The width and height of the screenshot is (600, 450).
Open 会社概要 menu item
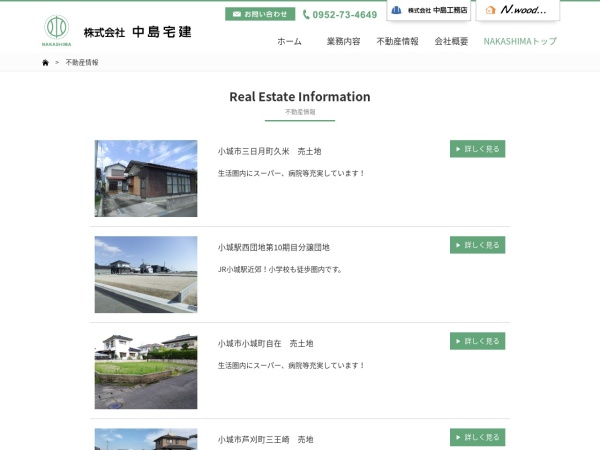pos(451,41)
